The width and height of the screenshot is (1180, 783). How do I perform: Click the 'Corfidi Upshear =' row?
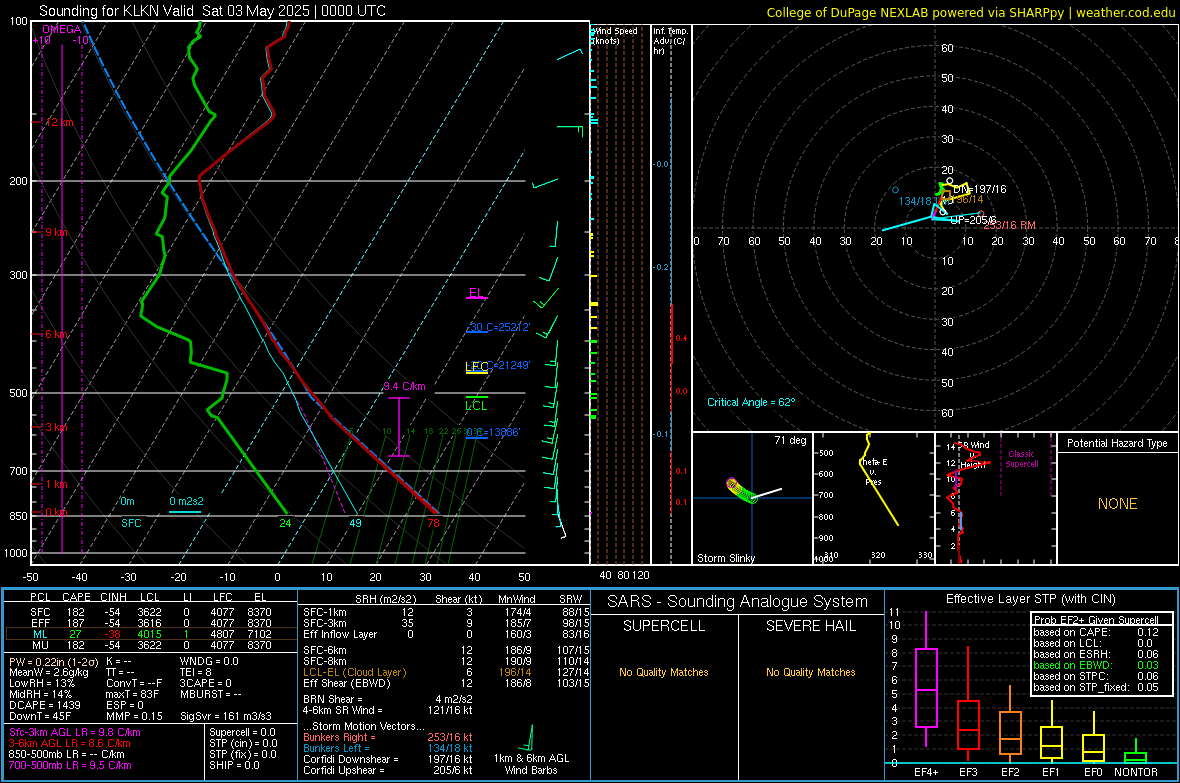388,770
